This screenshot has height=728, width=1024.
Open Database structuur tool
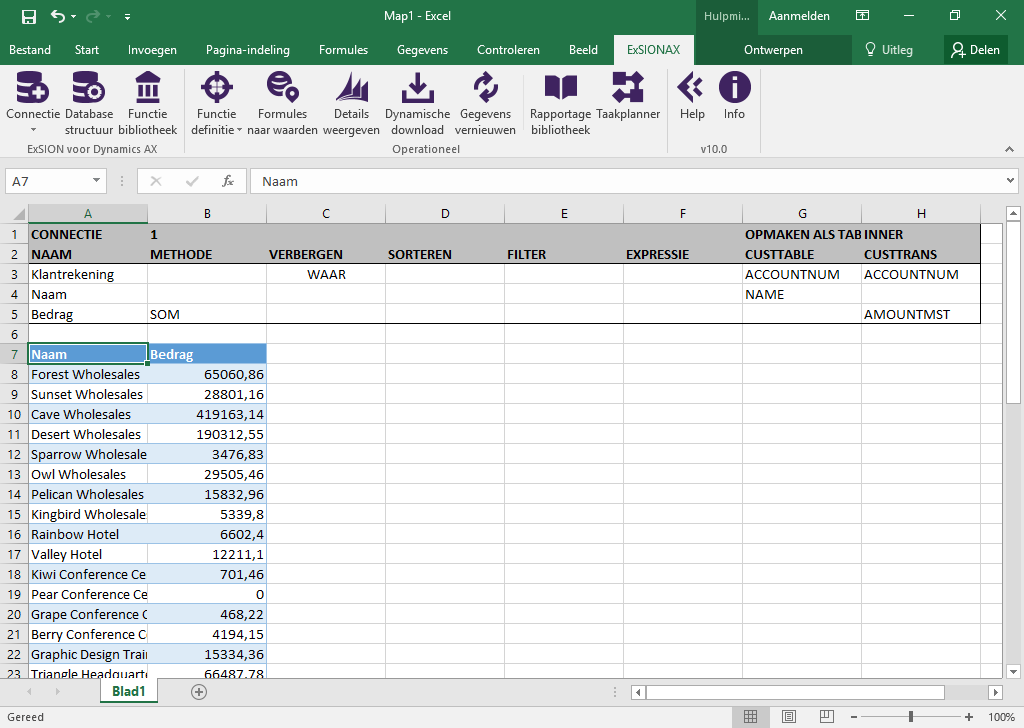(89, 104)
